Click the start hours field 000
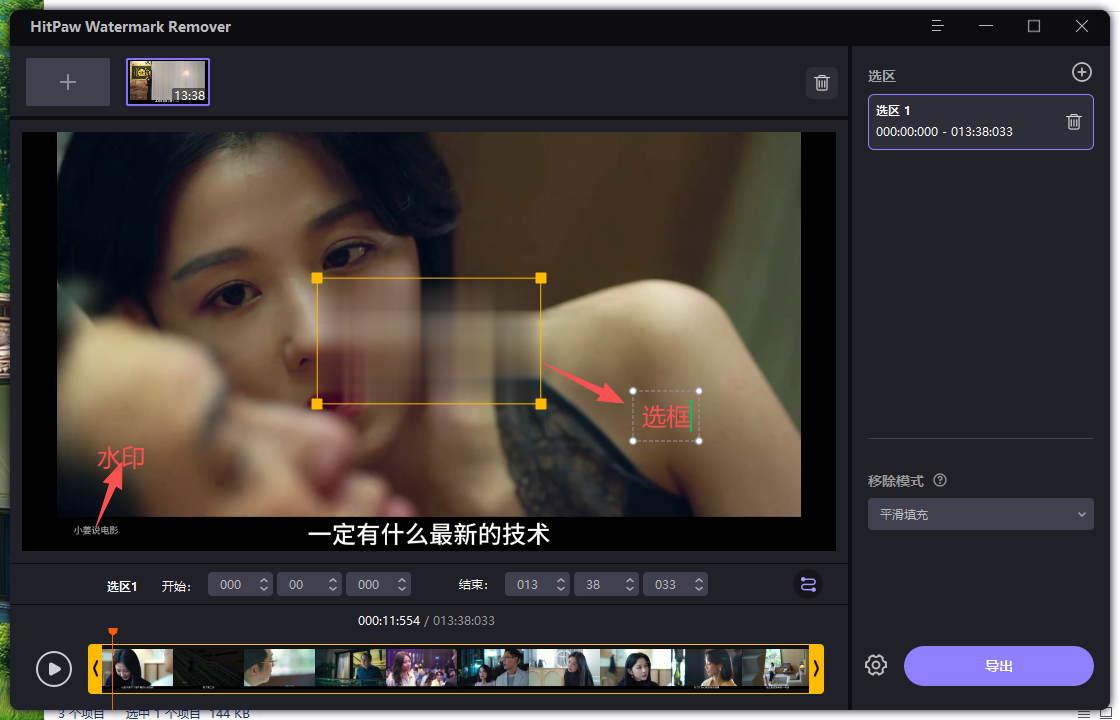Screen dimensions: 1120x720 pyautogui.click(x=231, y=584)
